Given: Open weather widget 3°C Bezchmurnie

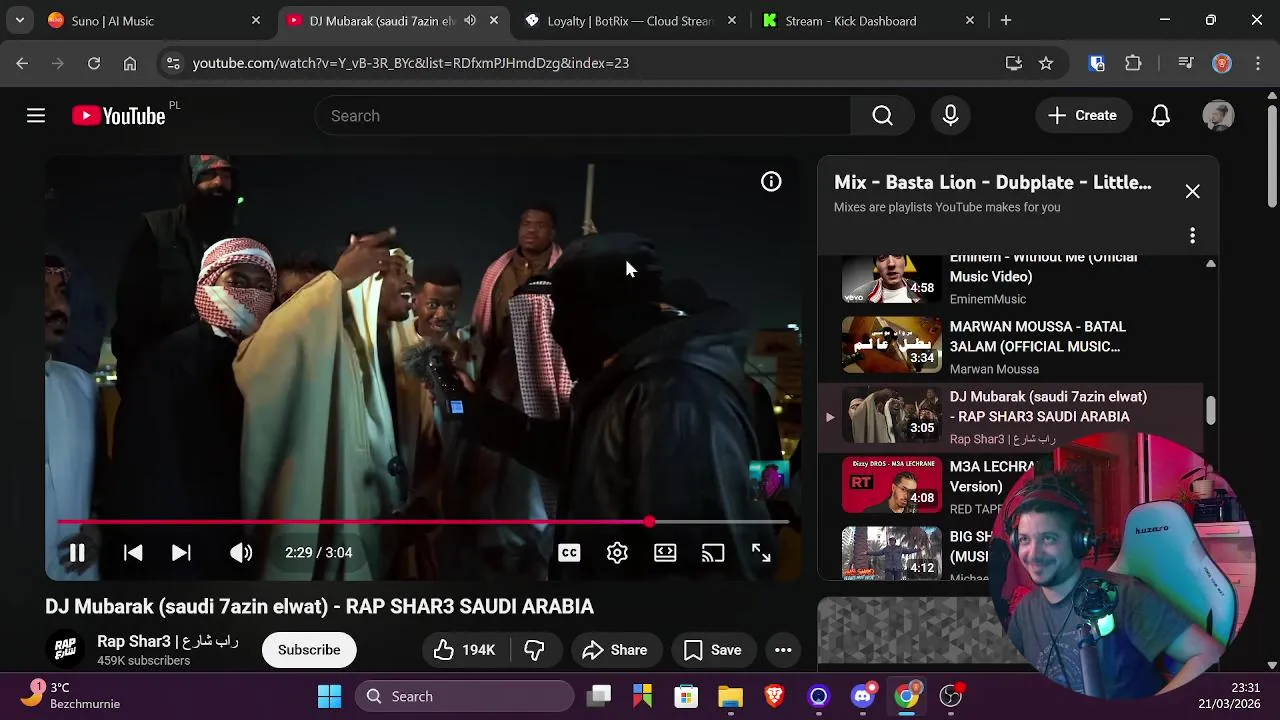Looking at the screenshot, I should click(x=74, y=696).
